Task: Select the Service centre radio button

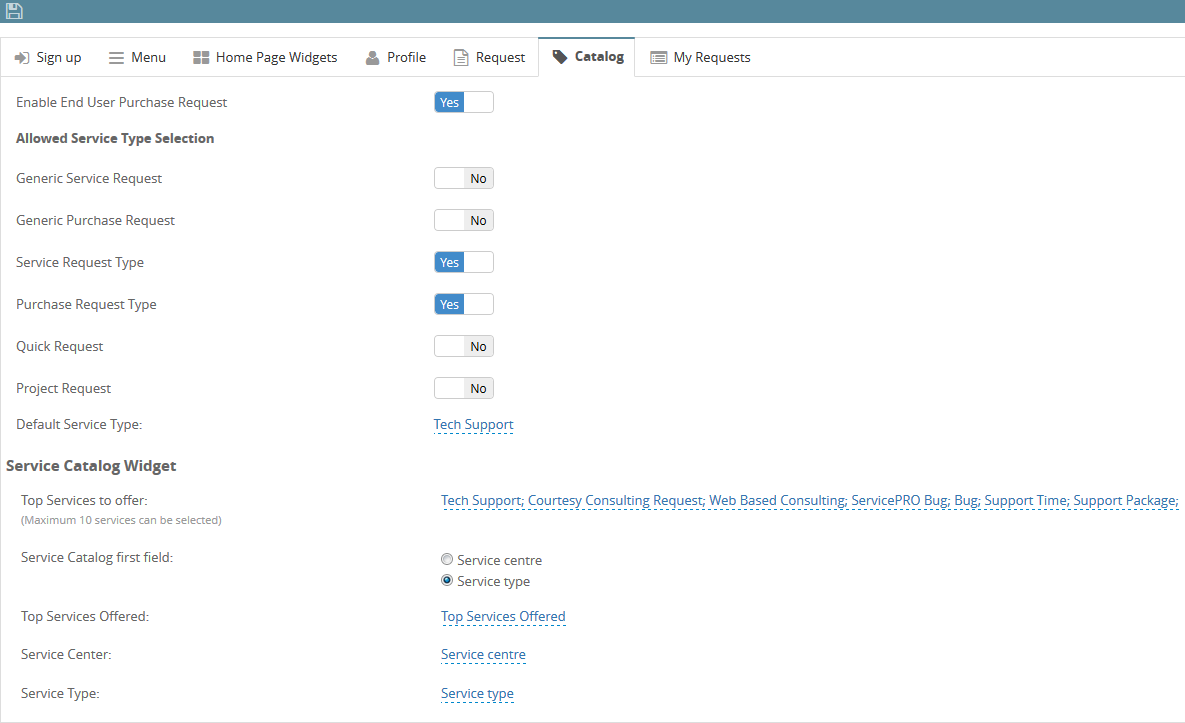Action: tap(447, 560)
